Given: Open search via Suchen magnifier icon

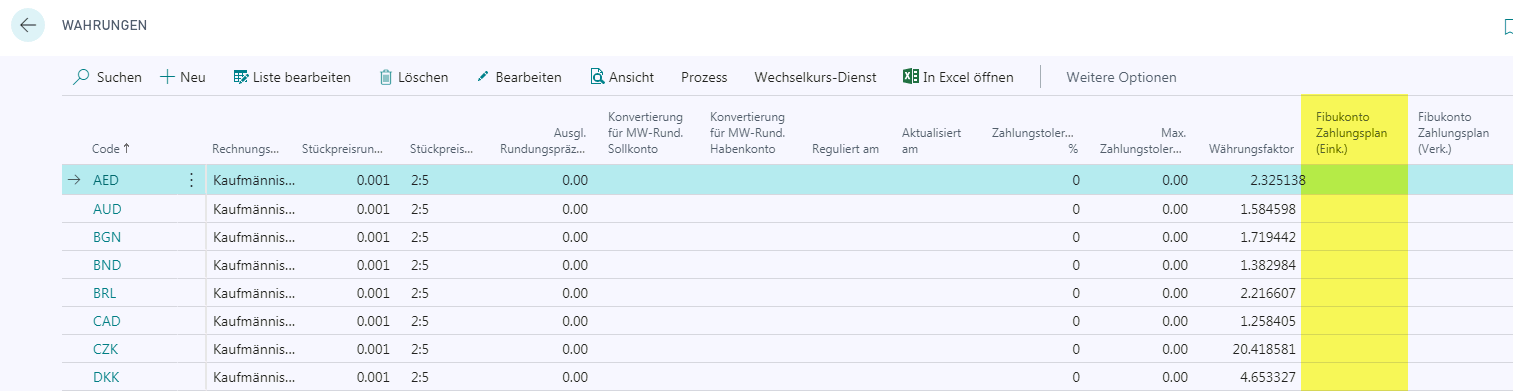Looking at the screenshot, I should coord(81,77).
